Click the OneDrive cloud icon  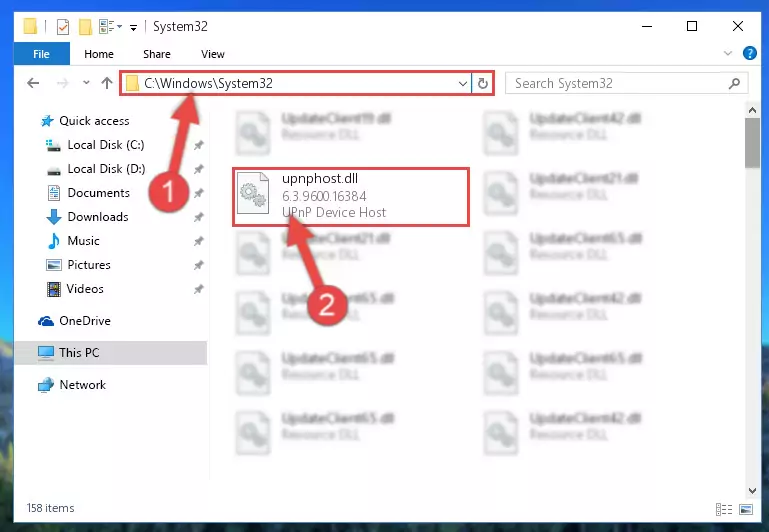click(x=46, y=321)
